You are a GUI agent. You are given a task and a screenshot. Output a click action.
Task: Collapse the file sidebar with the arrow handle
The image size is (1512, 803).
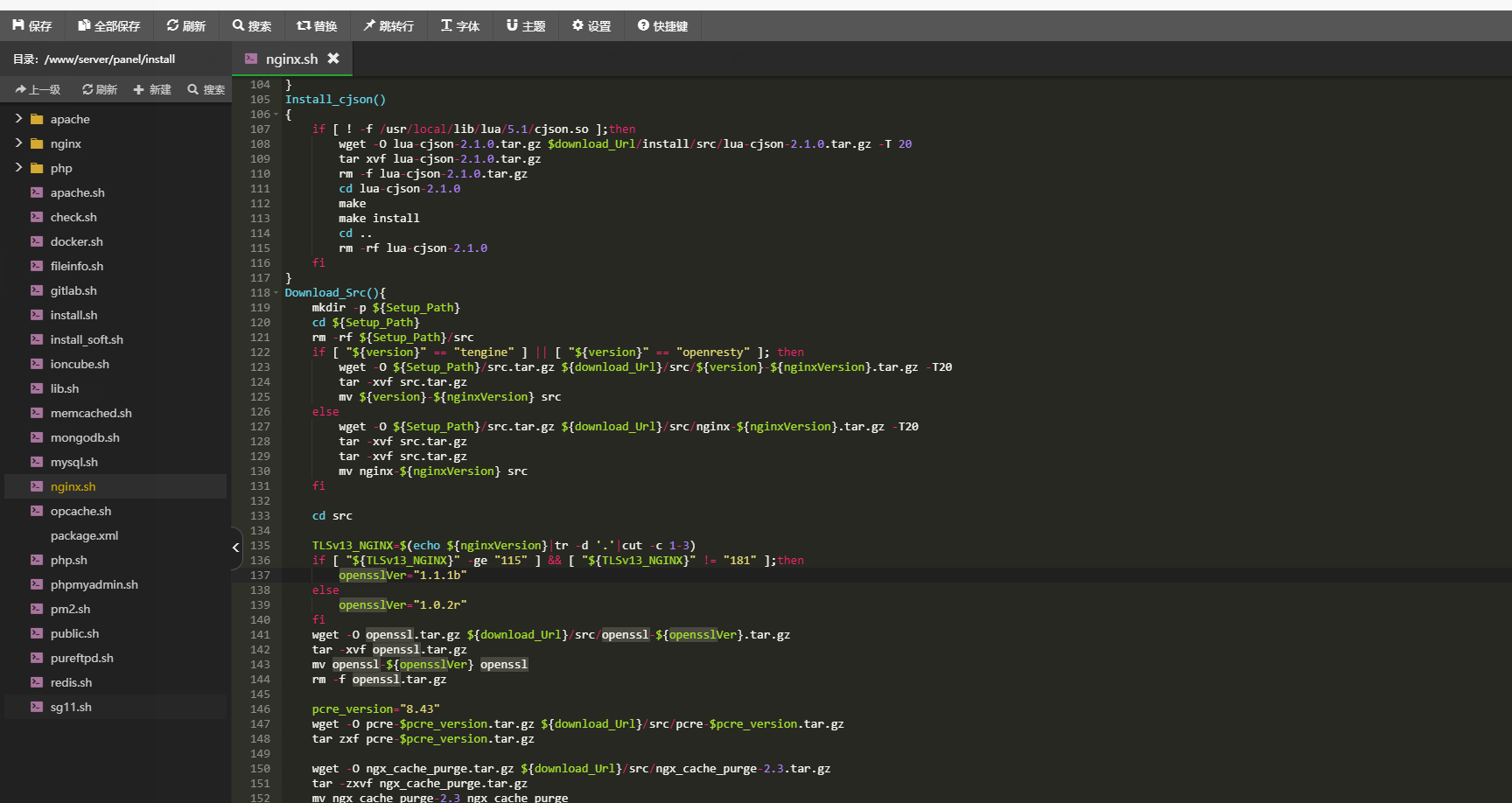(x=235, y=548)
